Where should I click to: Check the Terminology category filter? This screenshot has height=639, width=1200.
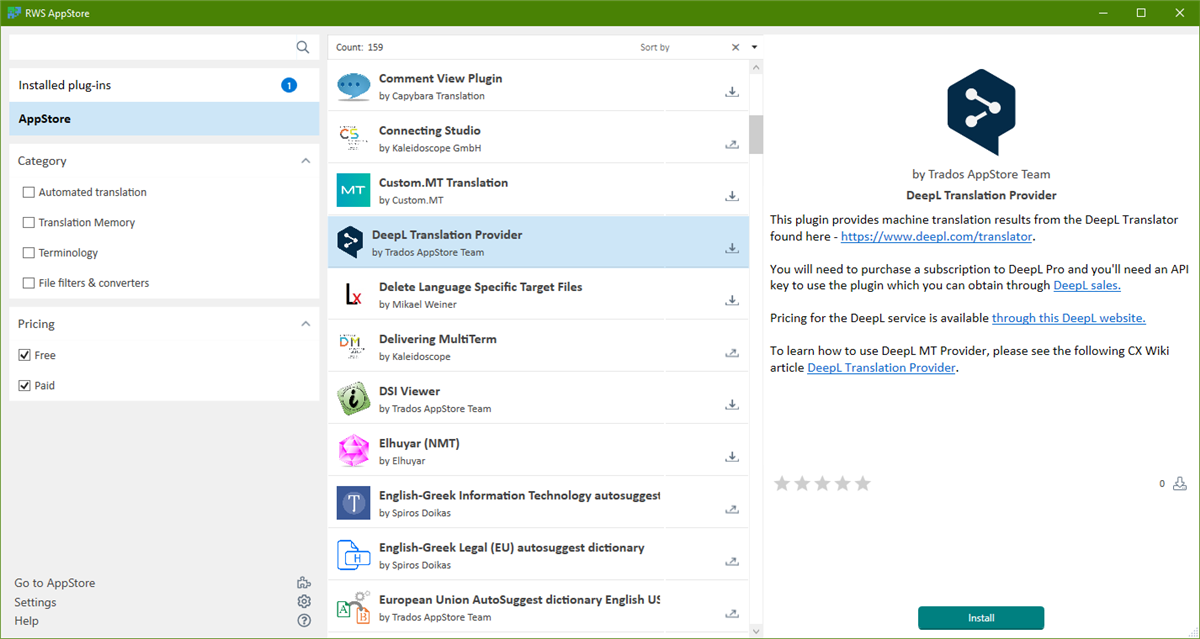[x=29, y=252]
